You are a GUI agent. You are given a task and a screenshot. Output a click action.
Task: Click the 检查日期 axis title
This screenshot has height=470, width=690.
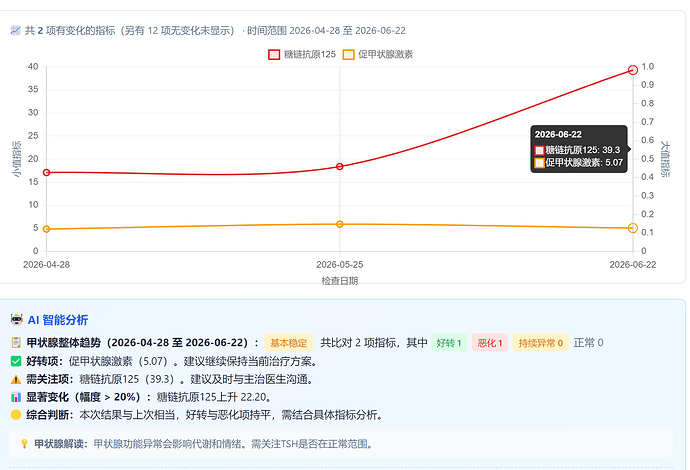pos(340,281)
